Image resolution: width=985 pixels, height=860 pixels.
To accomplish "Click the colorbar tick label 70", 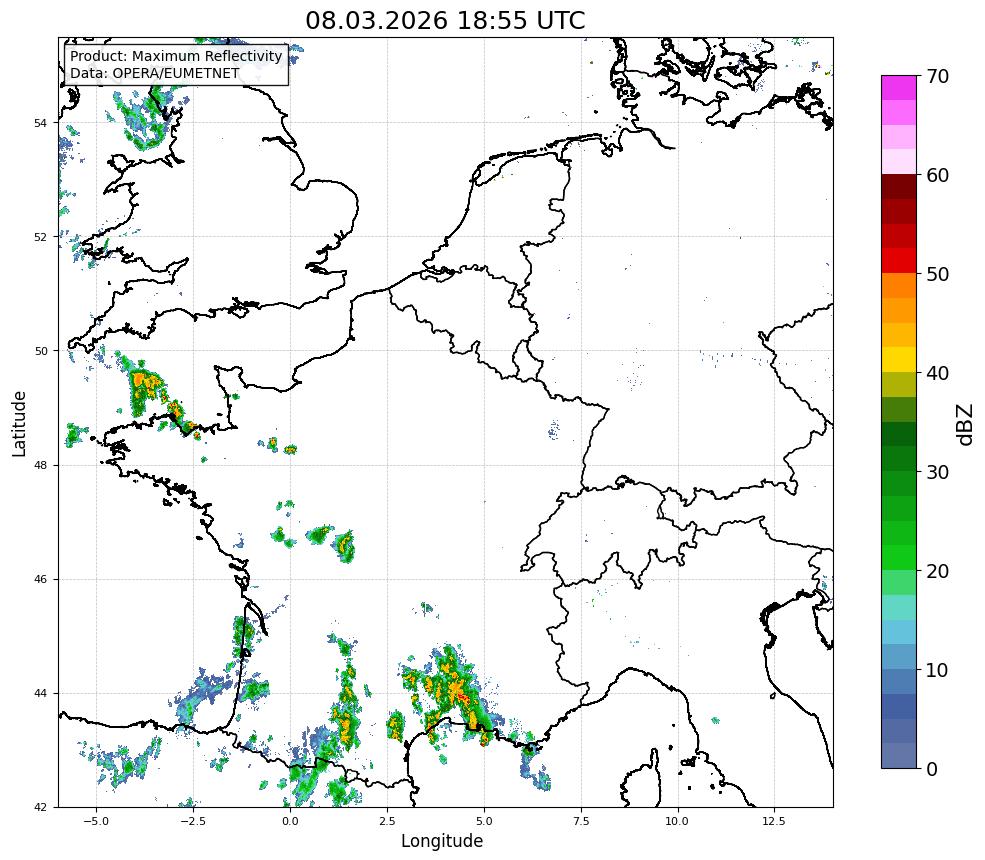I will click(937, 76).
